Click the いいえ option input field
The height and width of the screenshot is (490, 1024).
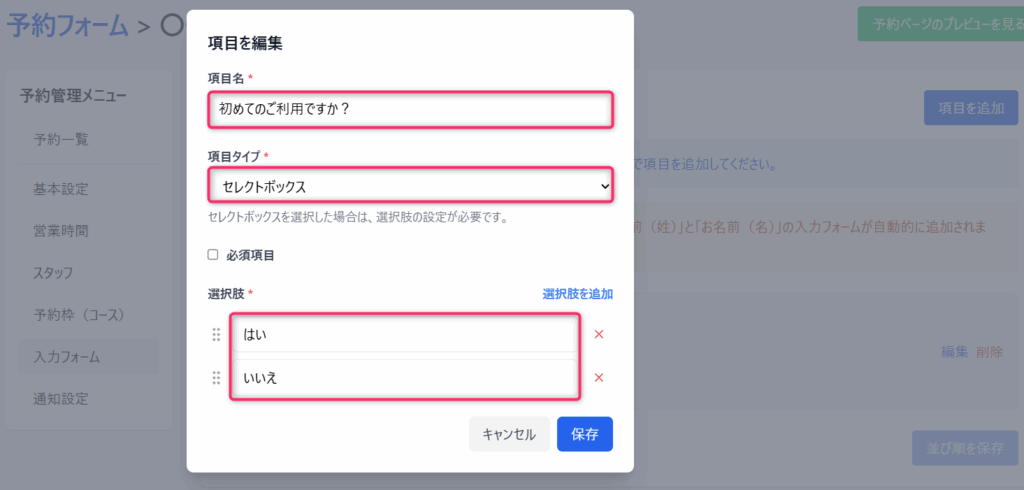[405, 378]
